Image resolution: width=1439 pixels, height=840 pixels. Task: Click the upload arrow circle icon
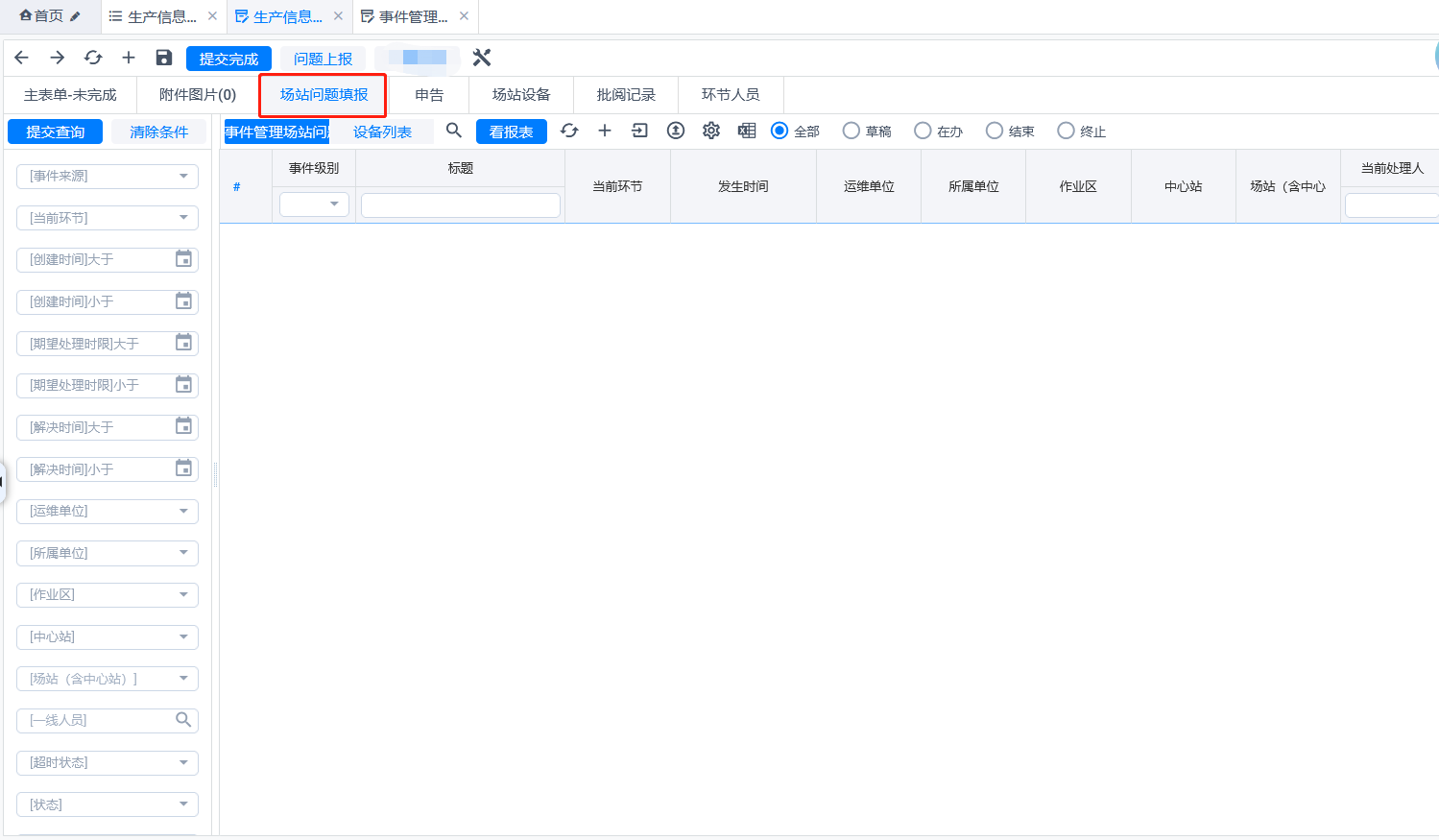coord(676,131)
